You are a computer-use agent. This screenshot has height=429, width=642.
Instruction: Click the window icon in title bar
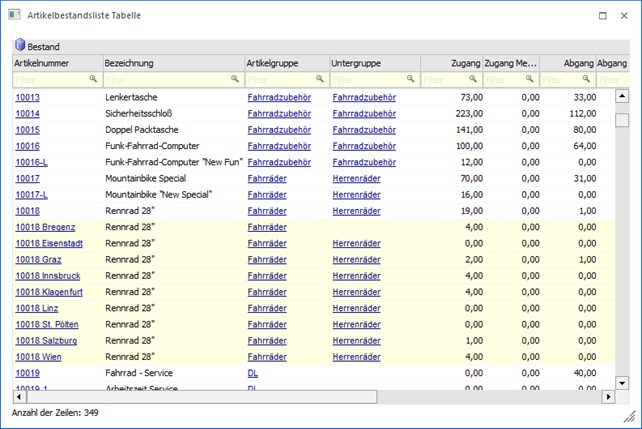pos(14,15)
